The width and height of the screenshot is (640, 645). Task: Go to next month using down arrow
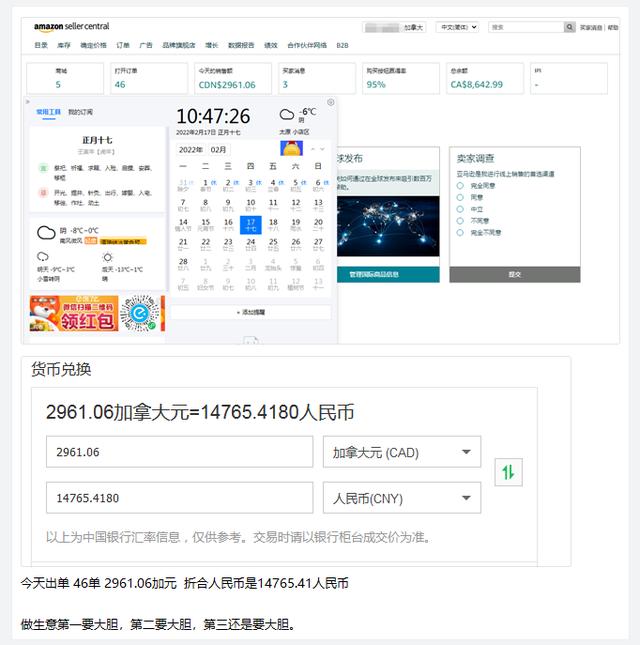click(322, 149)
